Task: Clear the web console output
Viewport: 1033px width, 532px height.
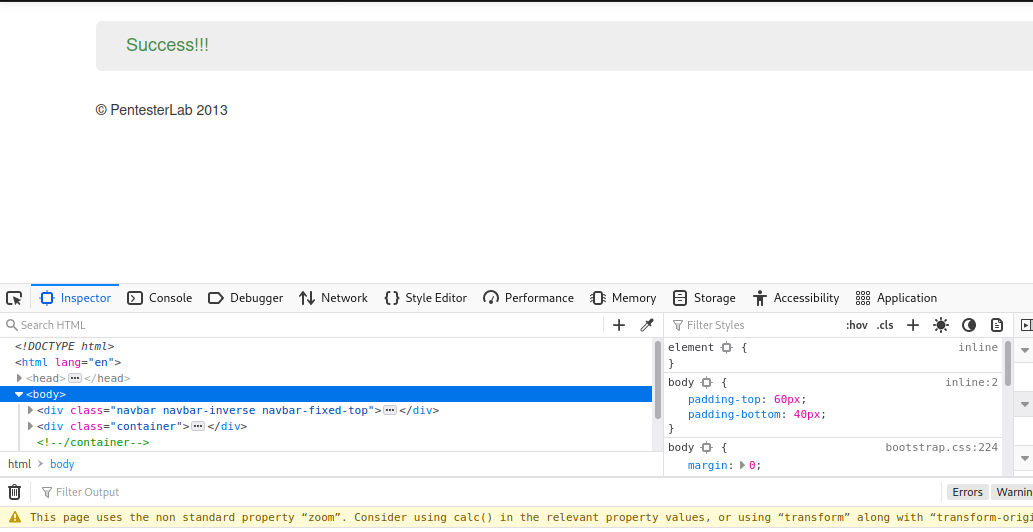Action: [14, 492]
